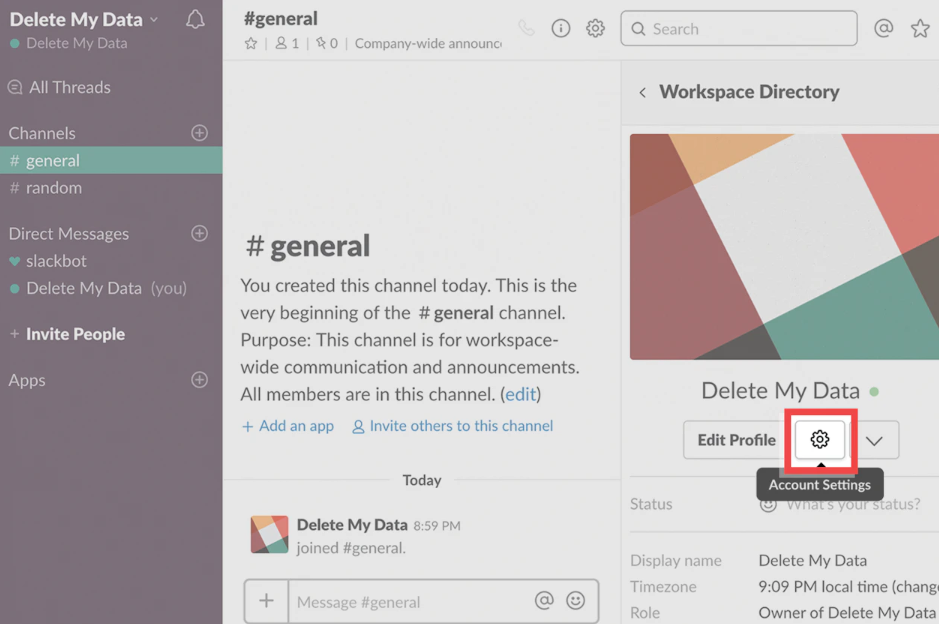
Task: View the profile cover image
Action: click(x=784, y=247)
